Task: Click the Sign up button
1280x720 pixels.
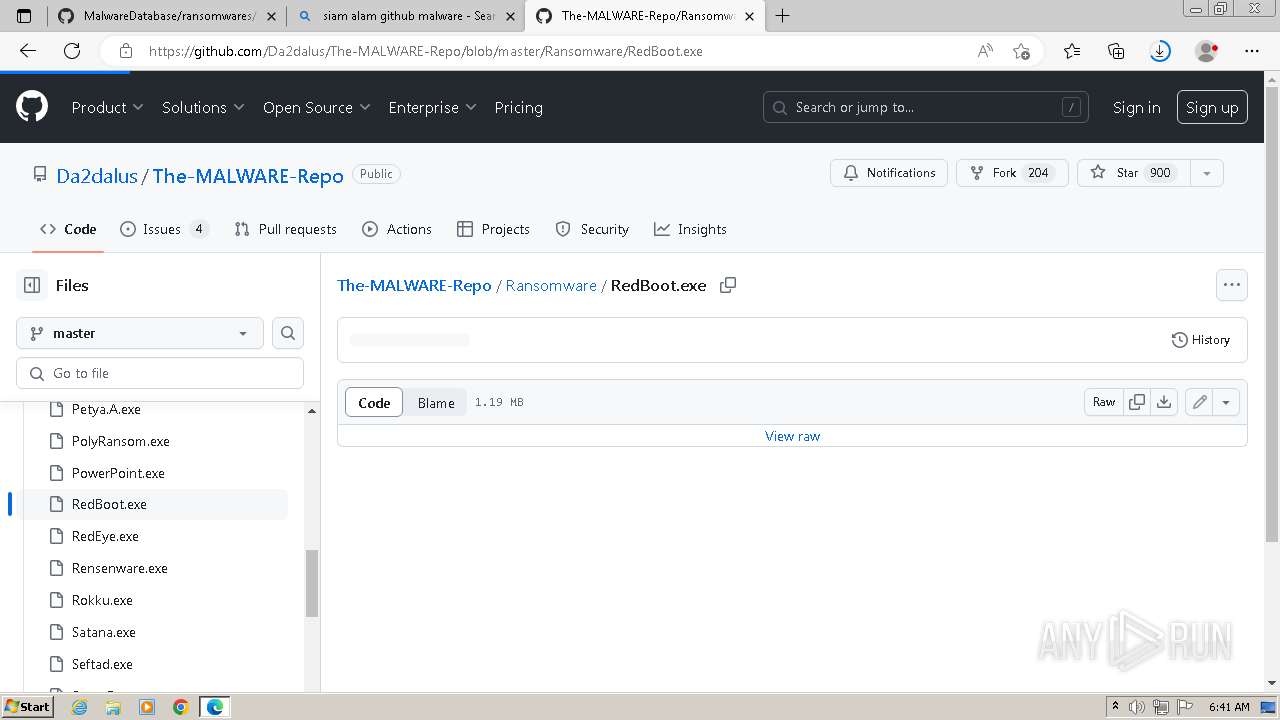Action: 1212,107
